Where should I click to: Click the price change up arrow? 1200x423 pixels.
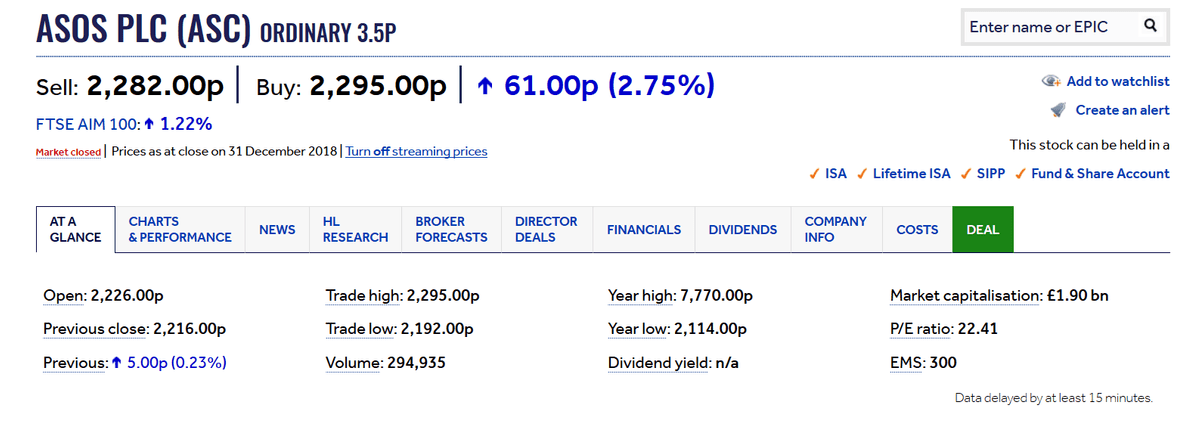(485, 87)
